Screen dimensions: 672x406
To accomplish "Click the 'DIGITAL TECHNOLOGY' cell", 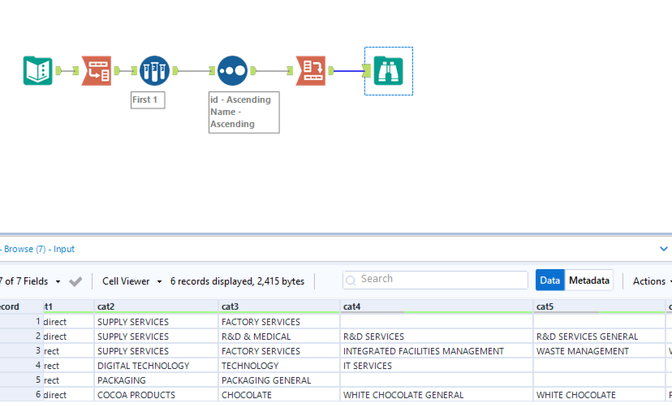I will pos(156,366).
